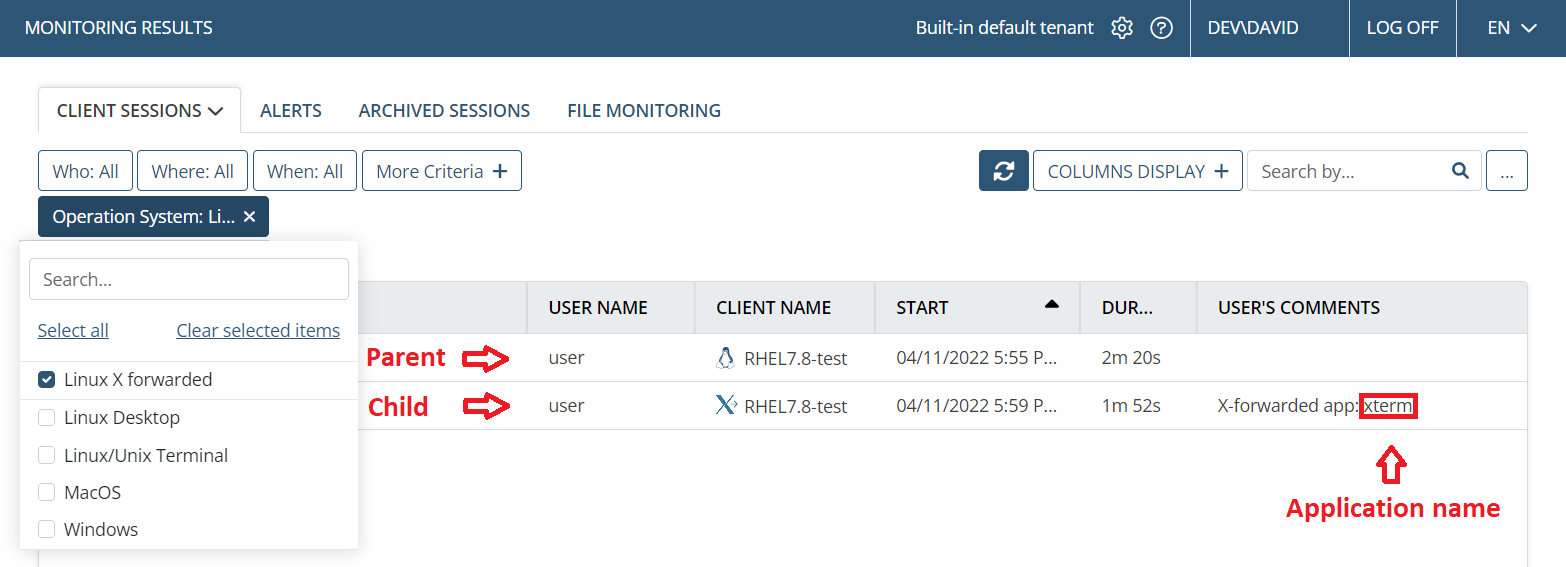Click the Linux penguin icon for RHEL7.8-test
This screenshot has width=1566, height=567.
[x=726, y=358]
